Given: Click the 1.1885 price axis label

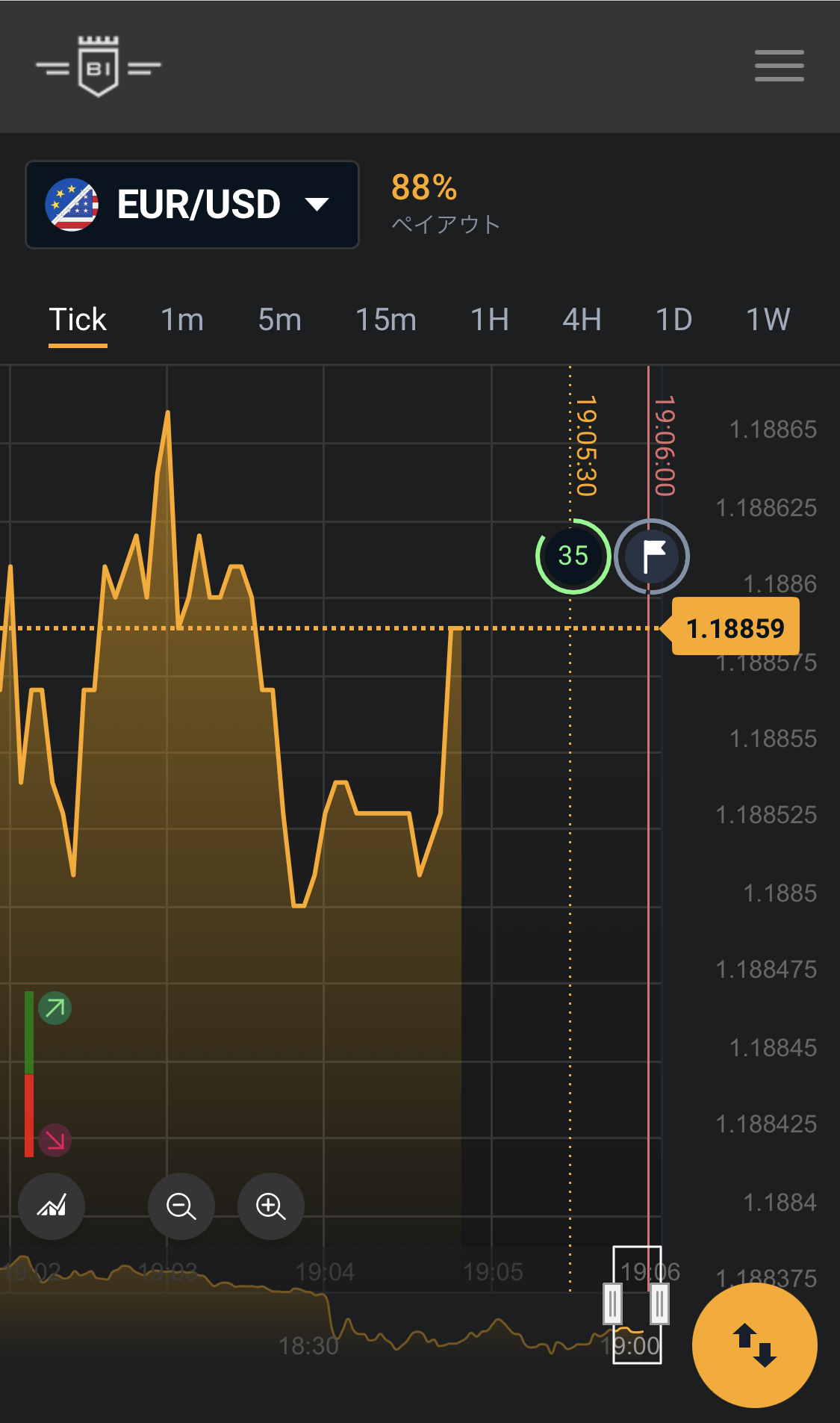Looking at the screenshot, I should pos(780,893).
